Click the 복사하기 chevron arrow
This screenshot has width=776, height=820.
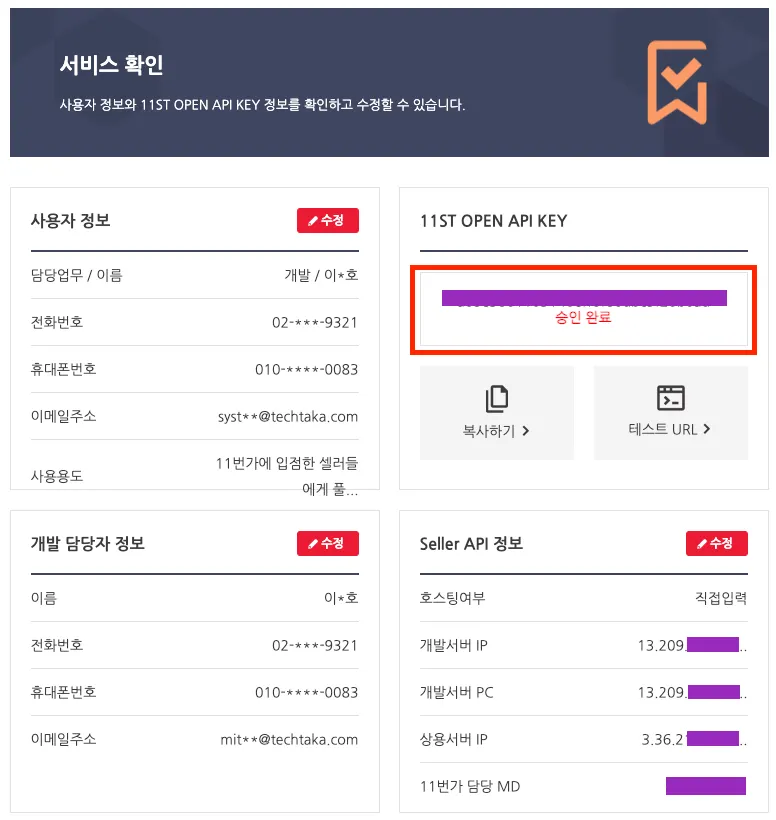[526, 431]
